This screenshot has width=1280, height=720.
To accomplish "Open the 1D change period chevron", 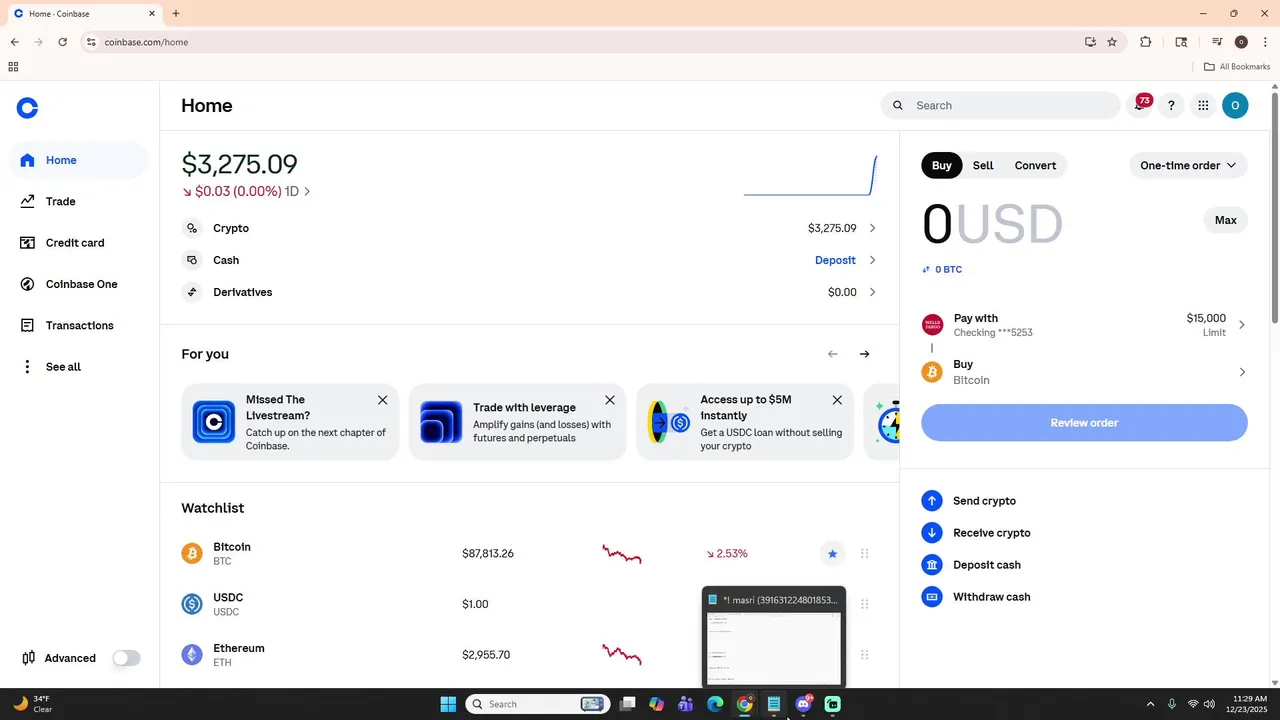I will point(307,191).
